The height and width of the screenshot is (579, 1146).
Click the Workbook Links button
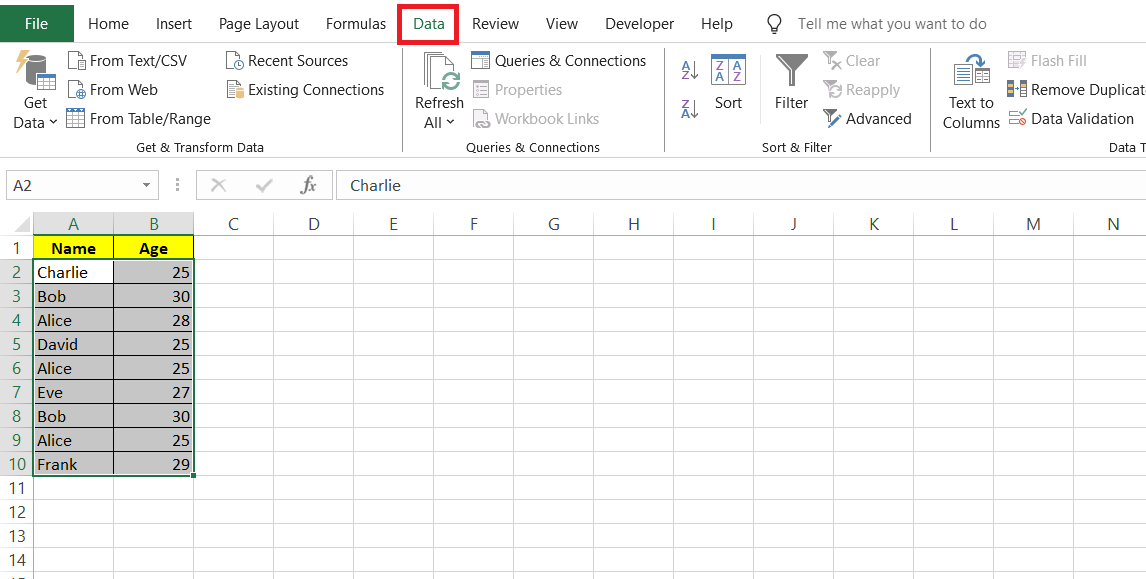click(x=536, y=118)
